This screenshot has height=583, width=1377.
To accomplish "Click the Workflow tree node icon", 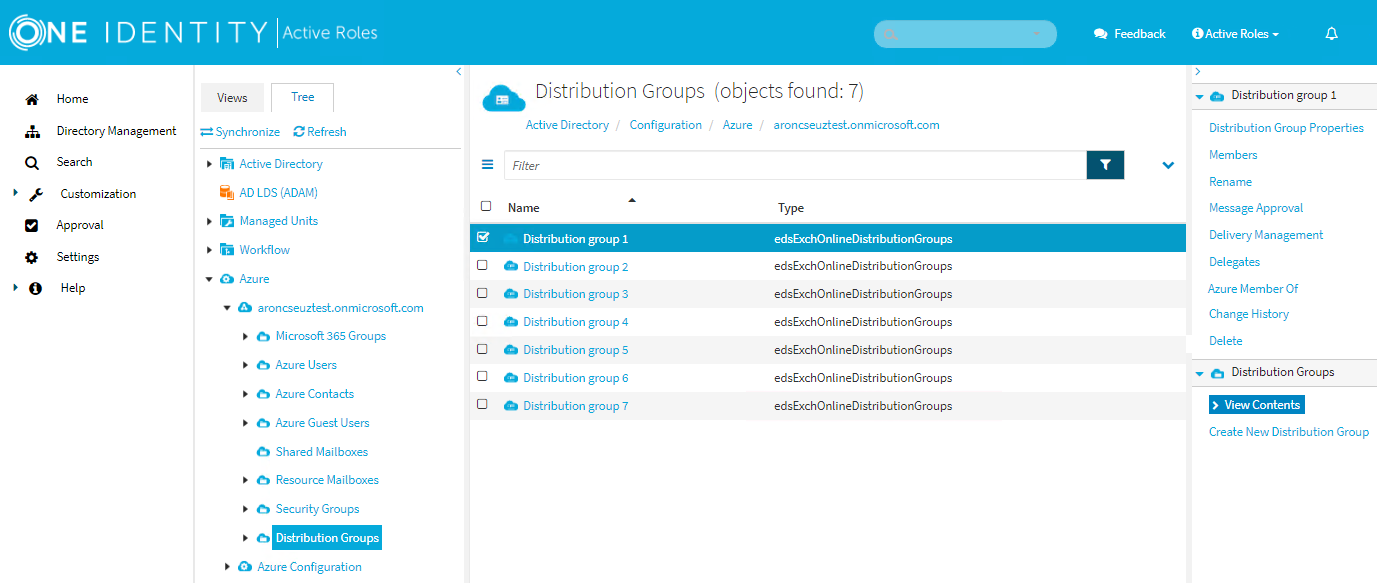I will point(227,250).
